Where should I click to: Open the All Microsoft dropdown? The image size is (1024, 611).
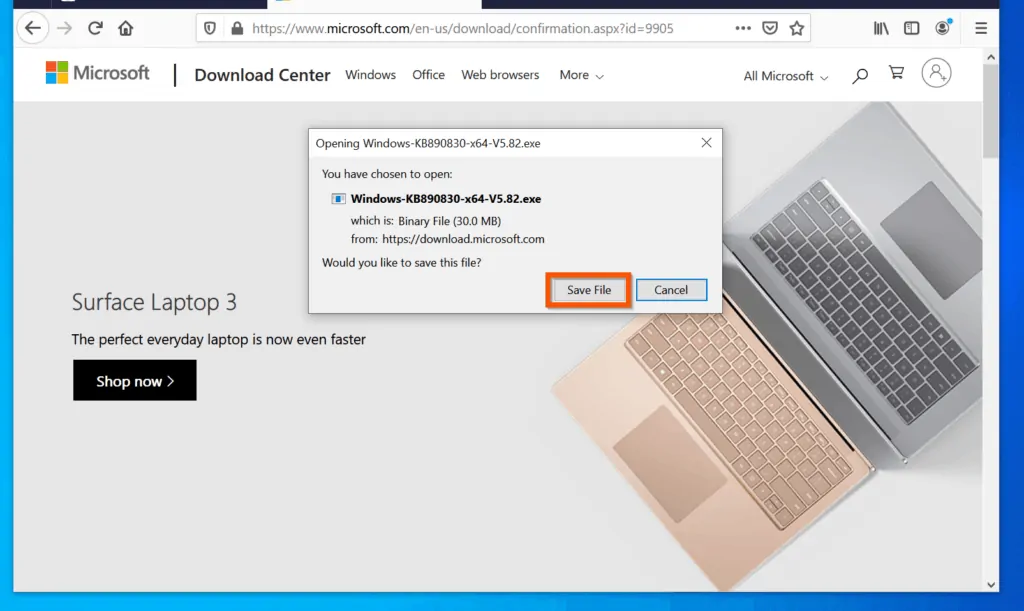pos(783,75)
